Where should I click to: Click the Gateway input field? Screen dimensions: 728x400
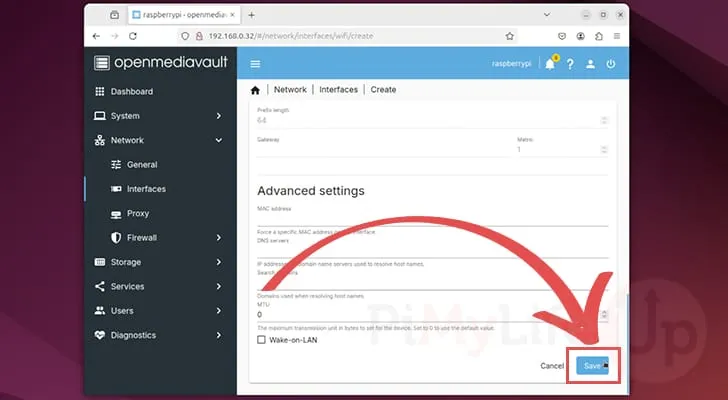(384, 149)
